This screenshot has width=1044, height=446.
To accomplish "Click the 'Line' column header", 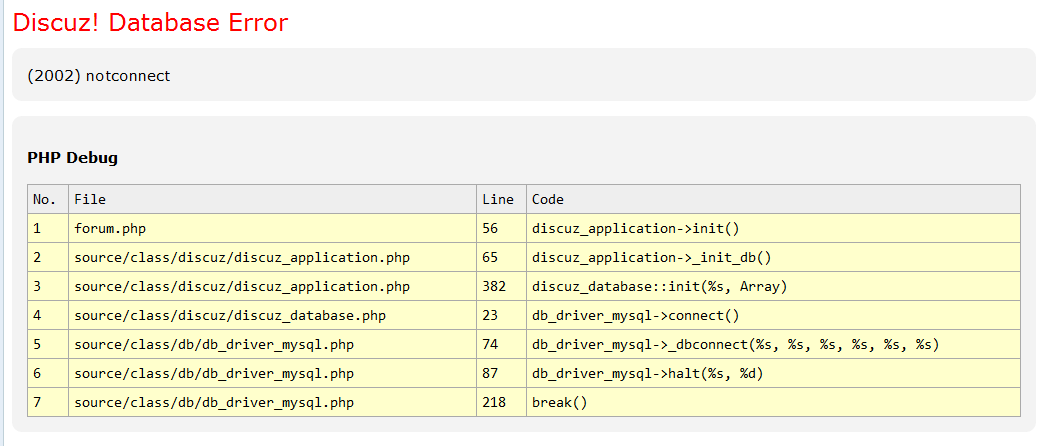I will coord(501,199).
